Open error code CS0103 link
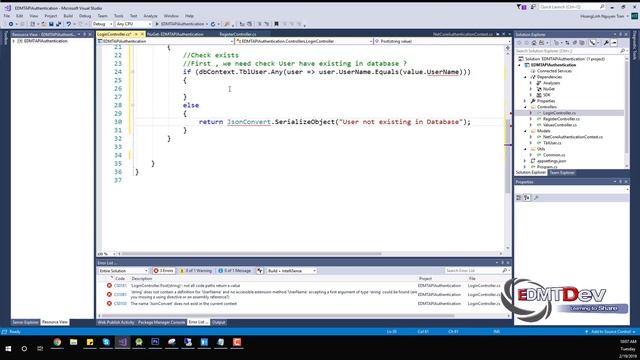Screen dimensions: 640x360 click(x=120, y=304)
